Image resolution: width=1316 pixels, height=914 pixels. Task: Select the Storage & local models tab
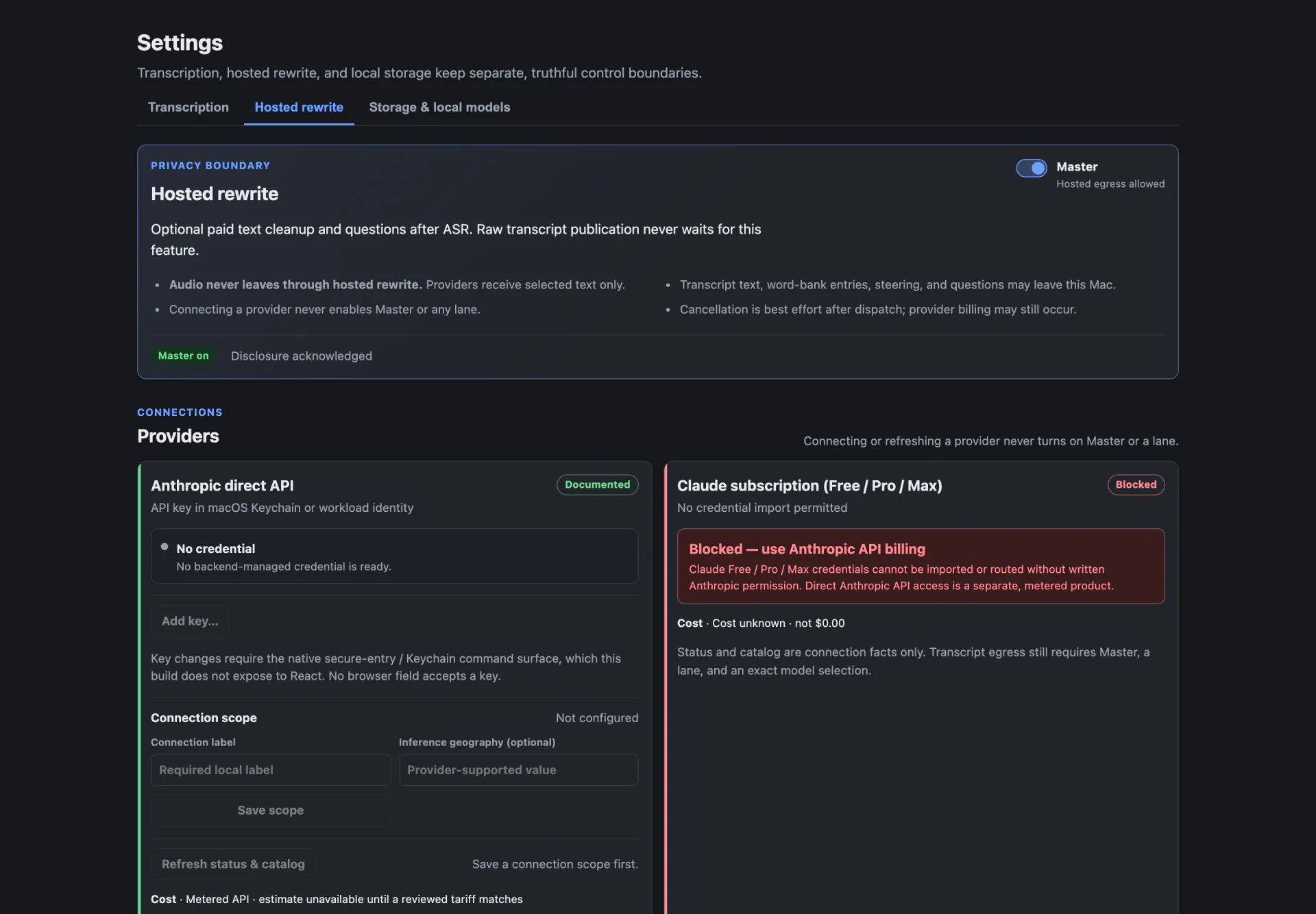click(x=439, y=107)
